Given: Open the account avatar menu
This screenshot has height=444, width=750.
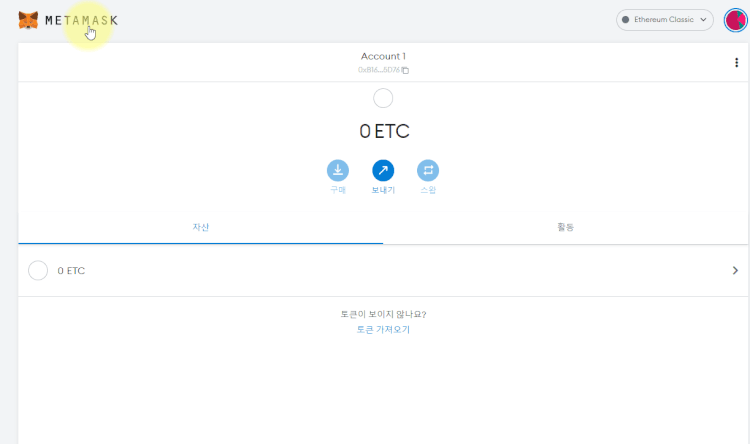Looking at the screenshot, I should [x=735, y=20].
